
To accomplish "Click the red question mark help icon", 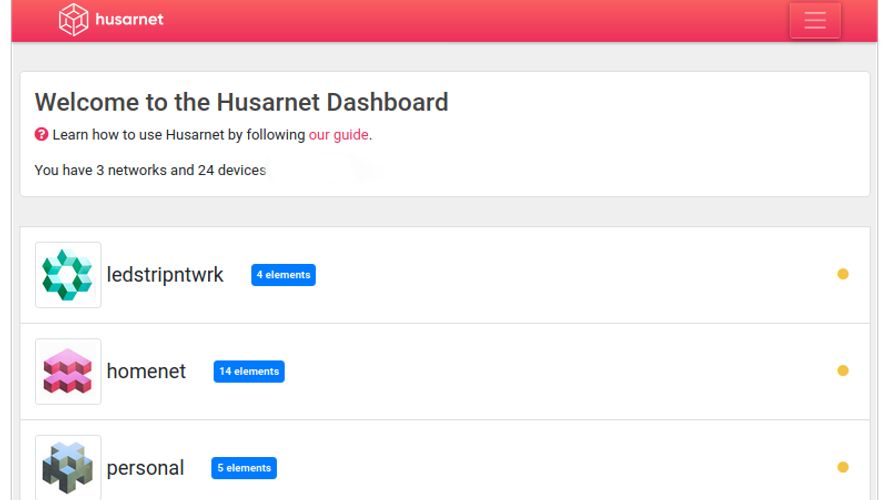I will [x=41, y=134].
